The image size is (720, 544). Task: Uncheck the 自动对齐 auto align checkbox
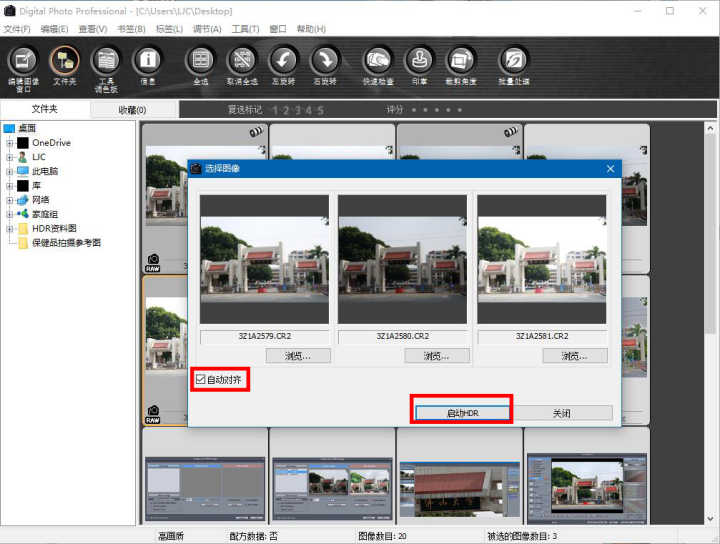tap(201, 380)
